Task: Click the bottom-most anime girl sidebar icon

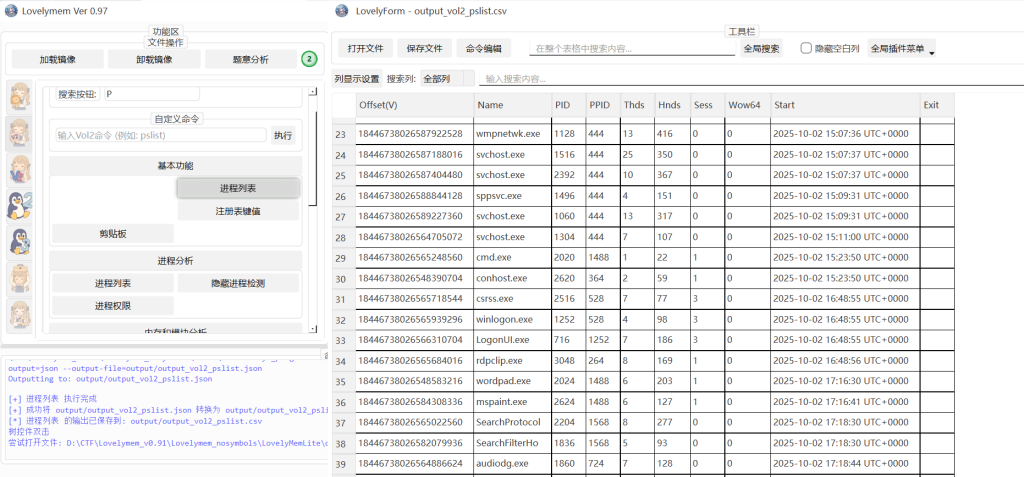Action: point(20,314)
